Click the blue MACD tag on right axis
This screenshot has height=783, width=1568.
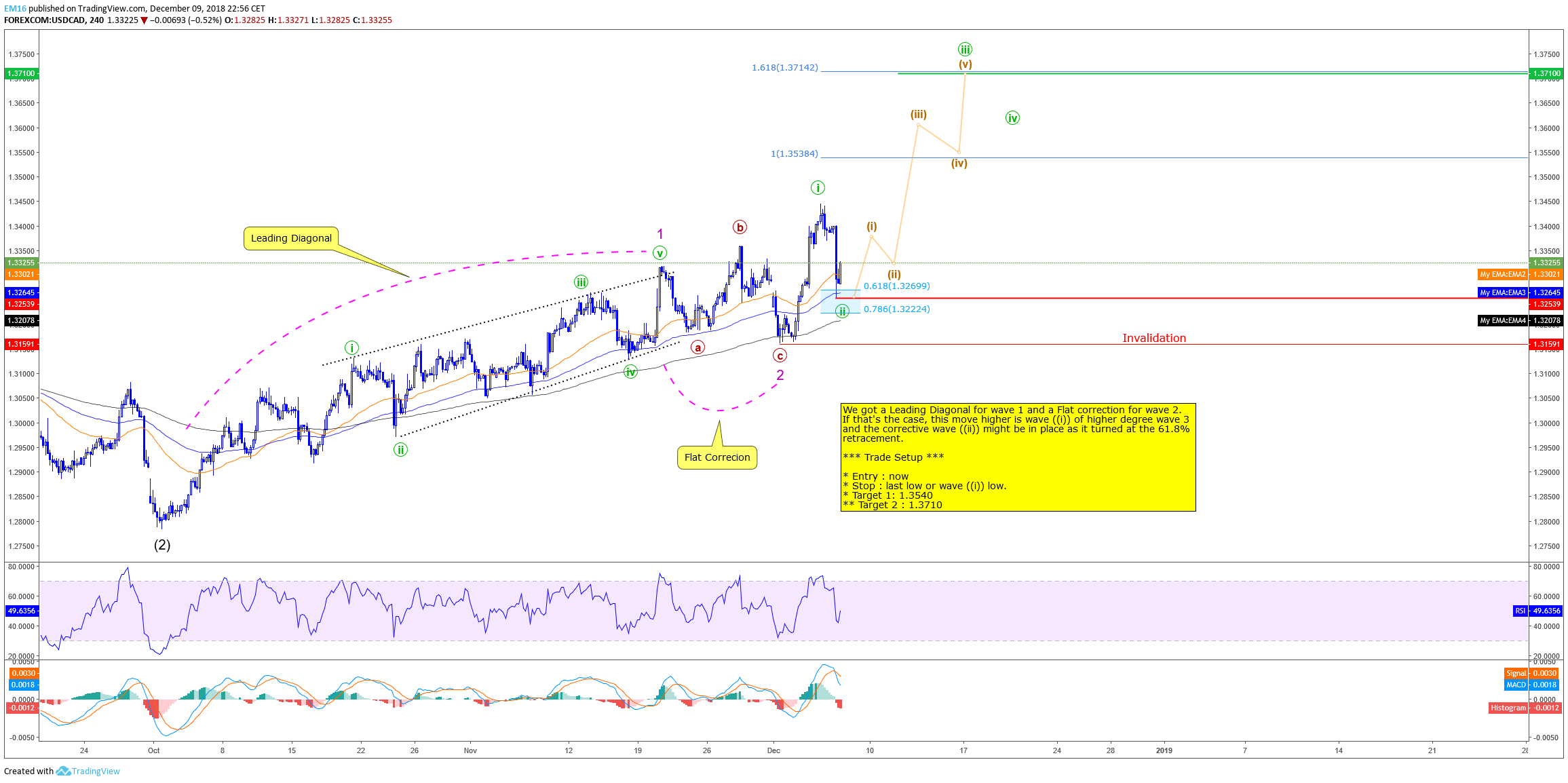(1516, 685)
